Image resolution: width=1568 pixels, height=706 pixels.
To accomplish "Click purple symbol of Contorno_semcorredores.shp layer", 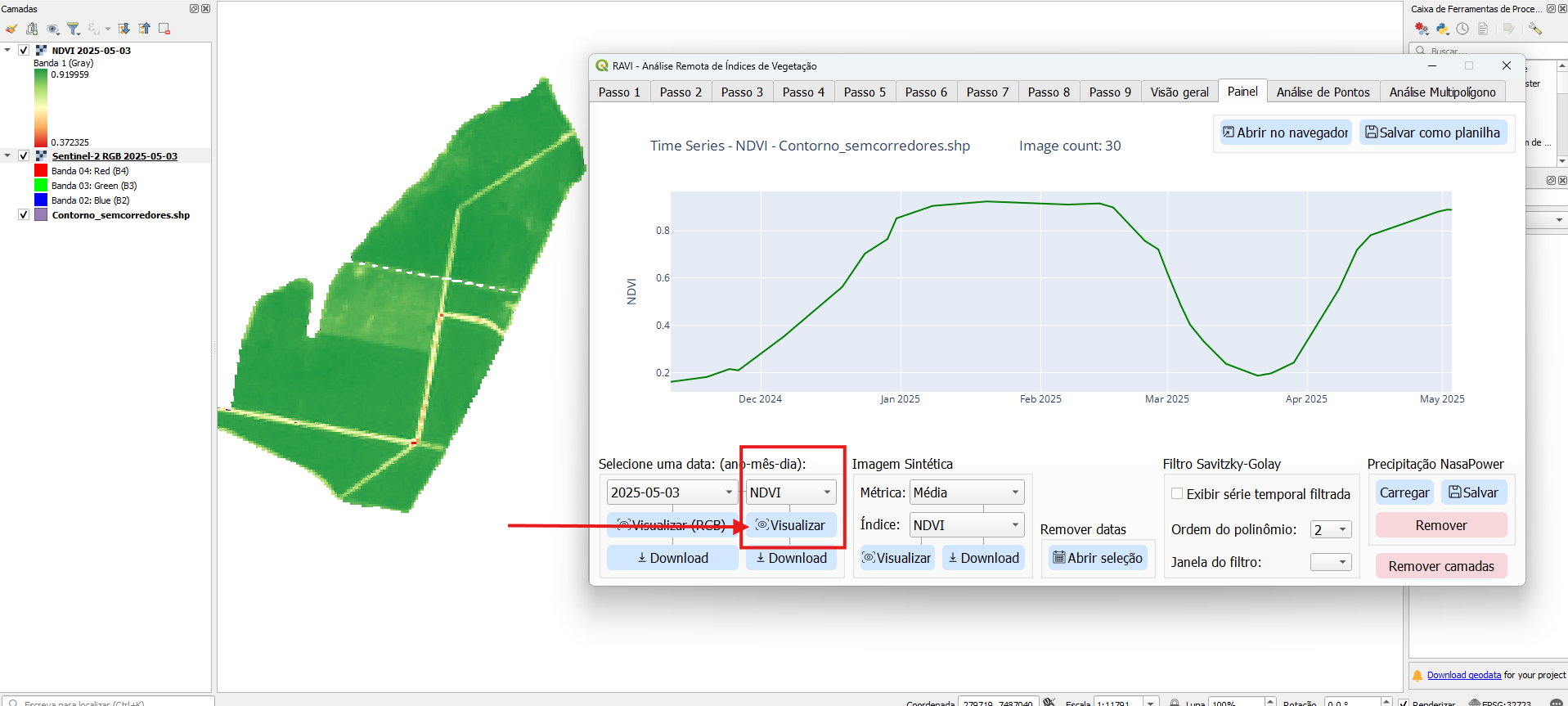I will (x=41, y=214).
